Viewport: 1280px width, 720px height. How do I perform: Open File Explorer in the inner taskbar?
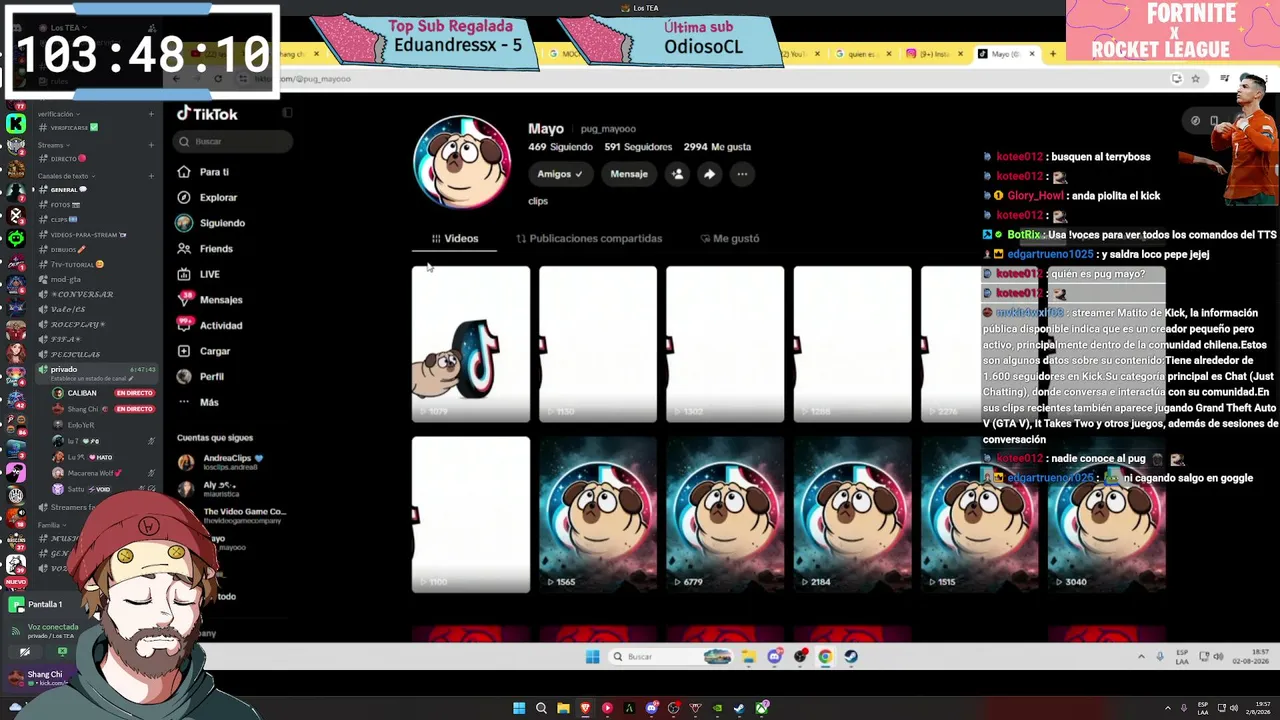(x=748, y=657)
